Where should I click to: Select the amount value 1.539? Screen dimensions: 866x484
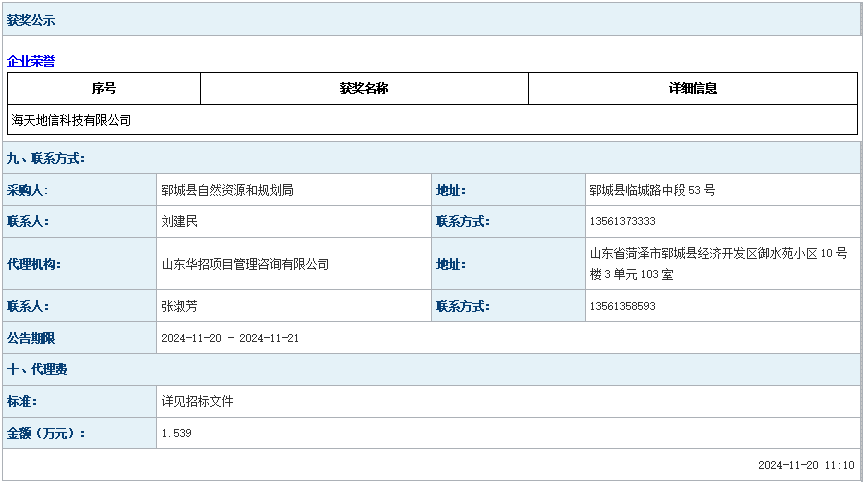tap(176, 433)
